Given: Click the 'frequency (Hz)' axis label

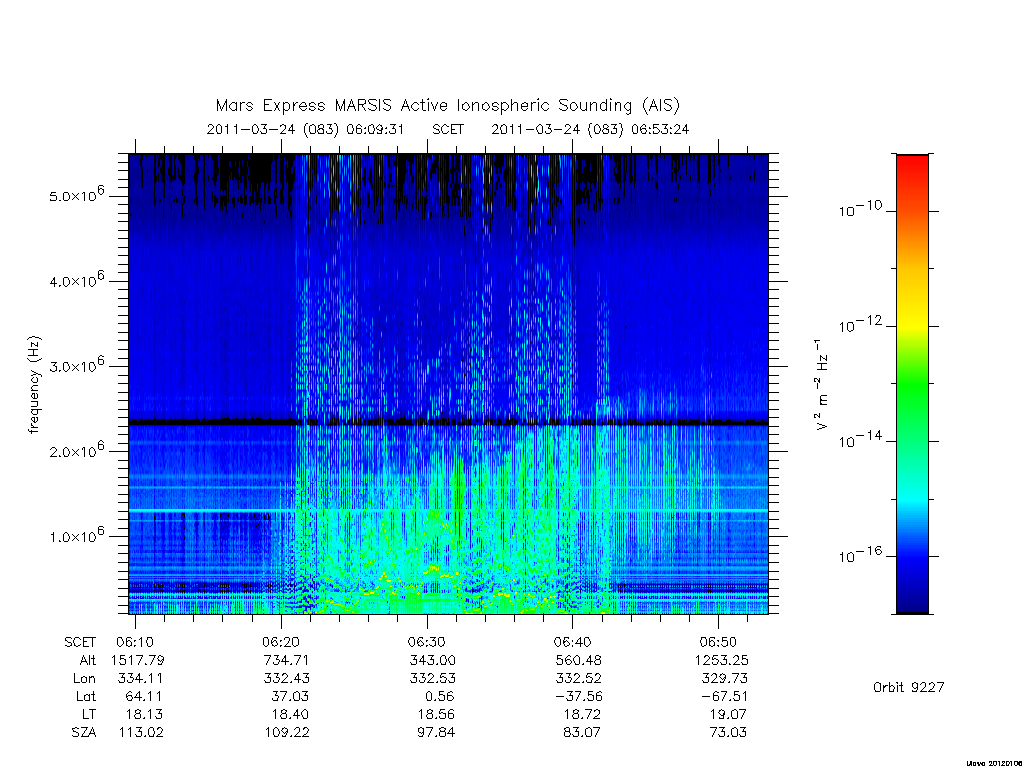Looking at the screenshot, I should tap(35, 385).
